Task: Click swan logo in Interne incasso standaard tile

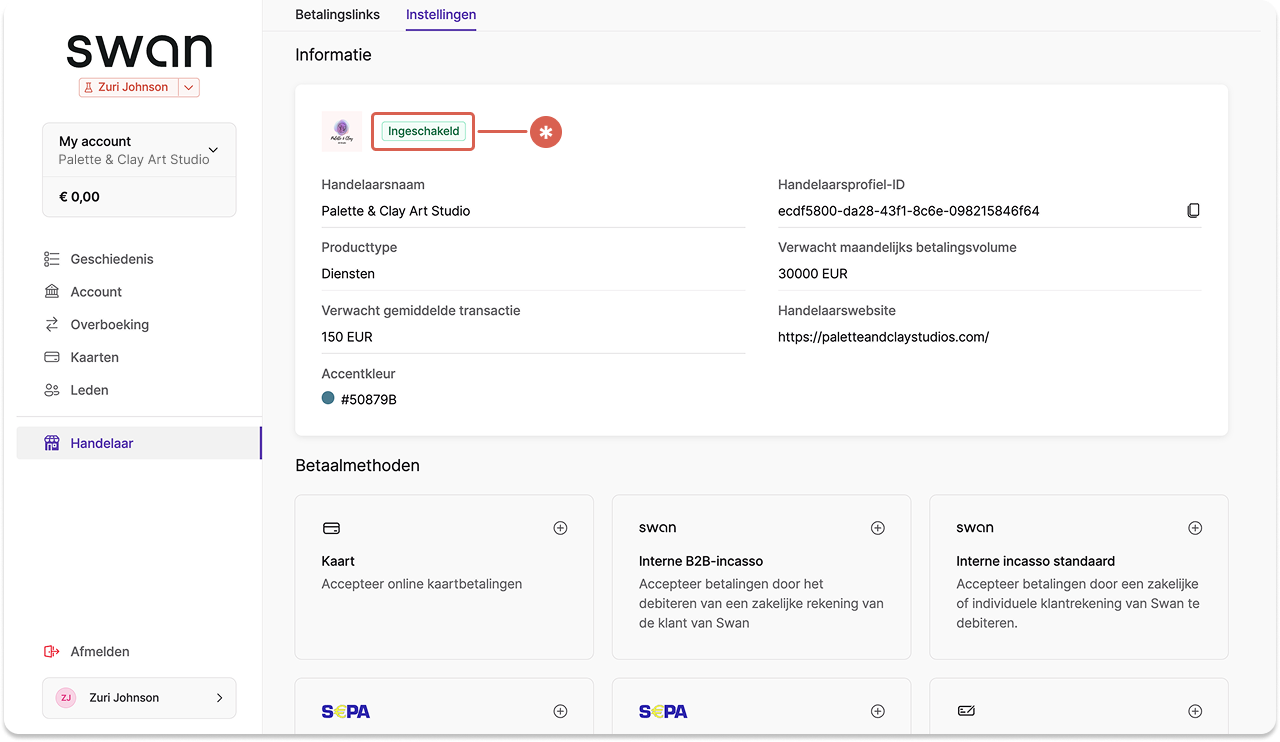Action: 975,528
